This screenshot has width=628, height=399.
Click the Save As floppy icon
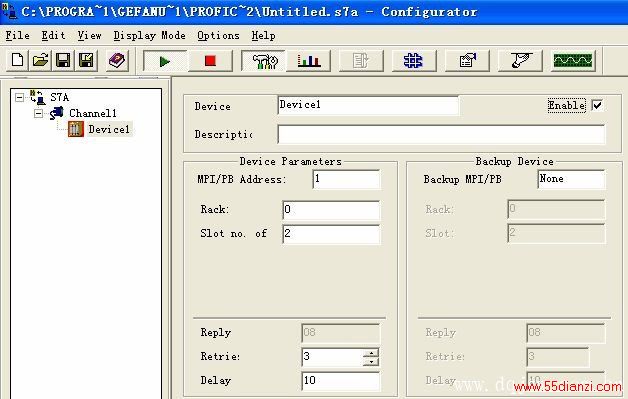click(x=86, y=60)
